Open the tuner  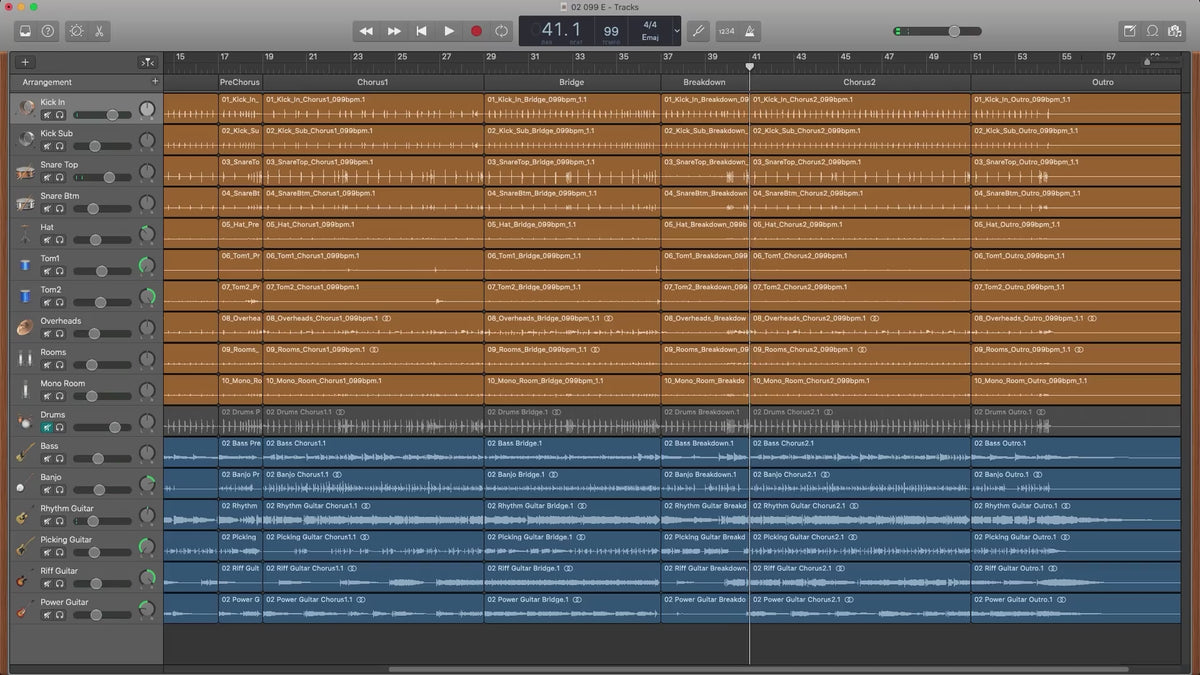click(x=699, y=31)
